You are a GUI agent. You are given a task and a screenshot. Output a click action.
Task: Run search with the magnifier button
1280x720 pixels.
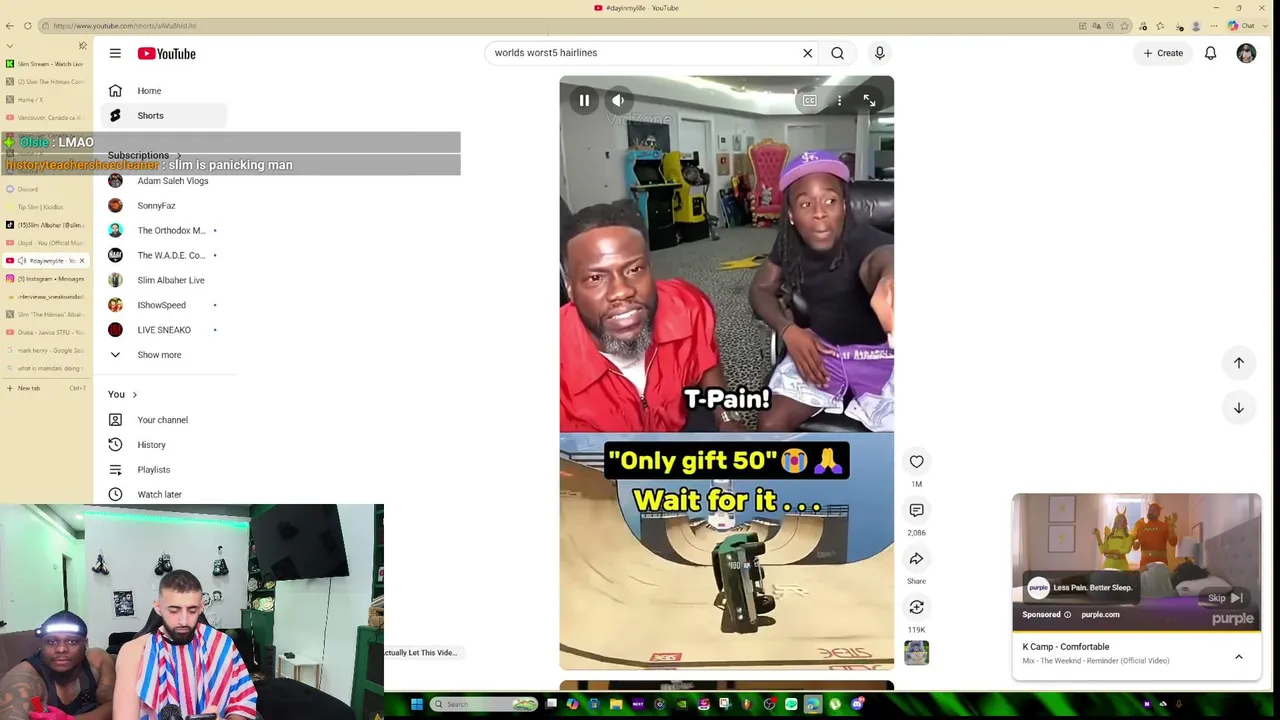click(x=838, y=53)
